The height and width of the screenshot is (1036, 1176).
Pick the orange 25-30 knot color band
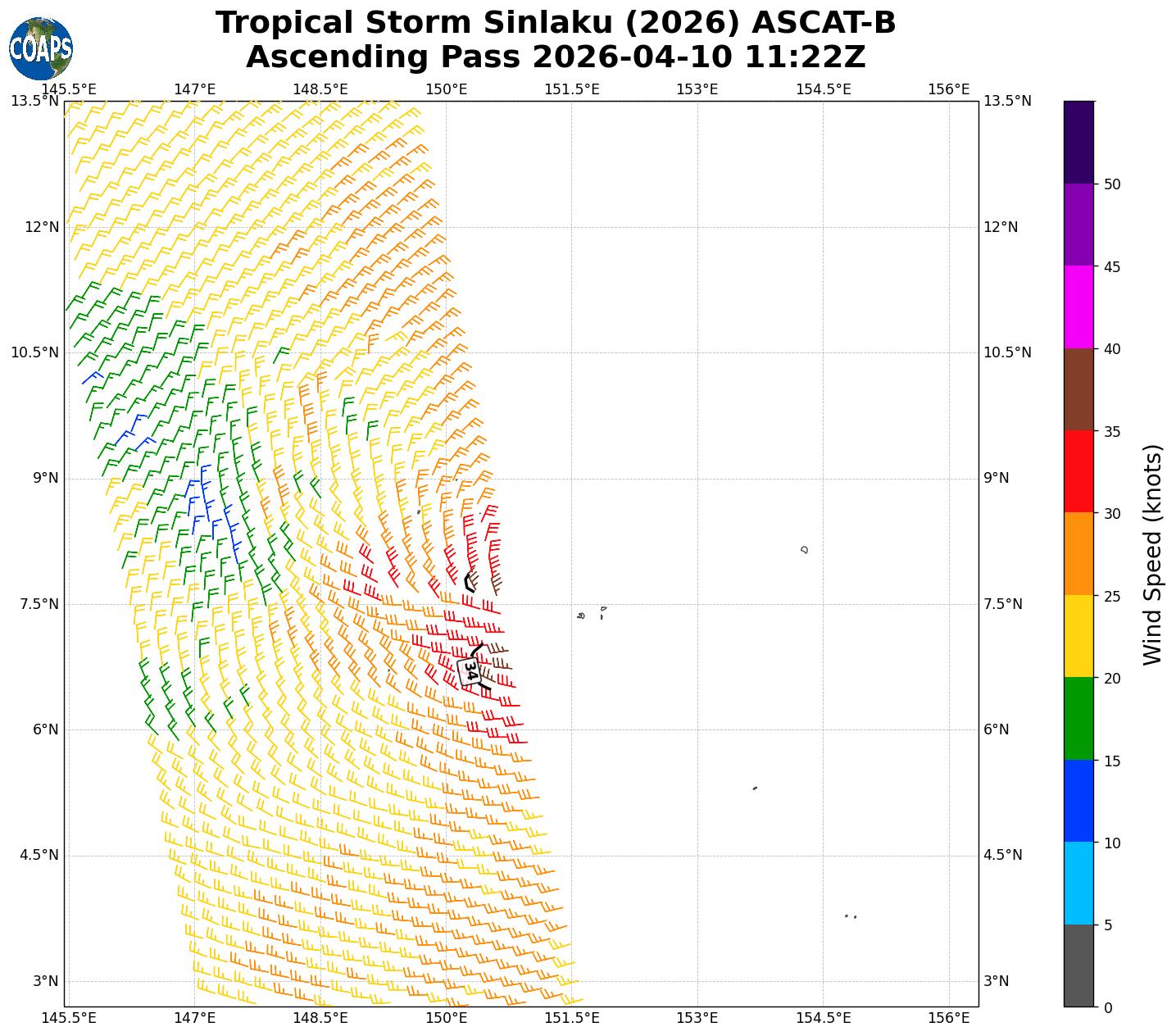click(x=1078, y=554)
